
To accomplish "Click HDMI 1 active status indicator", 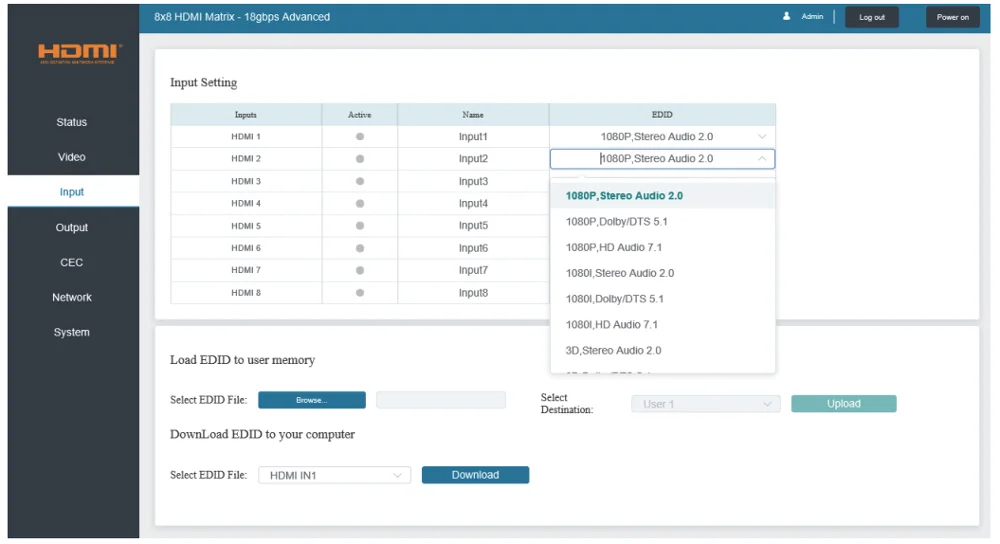I will point(360,136).
